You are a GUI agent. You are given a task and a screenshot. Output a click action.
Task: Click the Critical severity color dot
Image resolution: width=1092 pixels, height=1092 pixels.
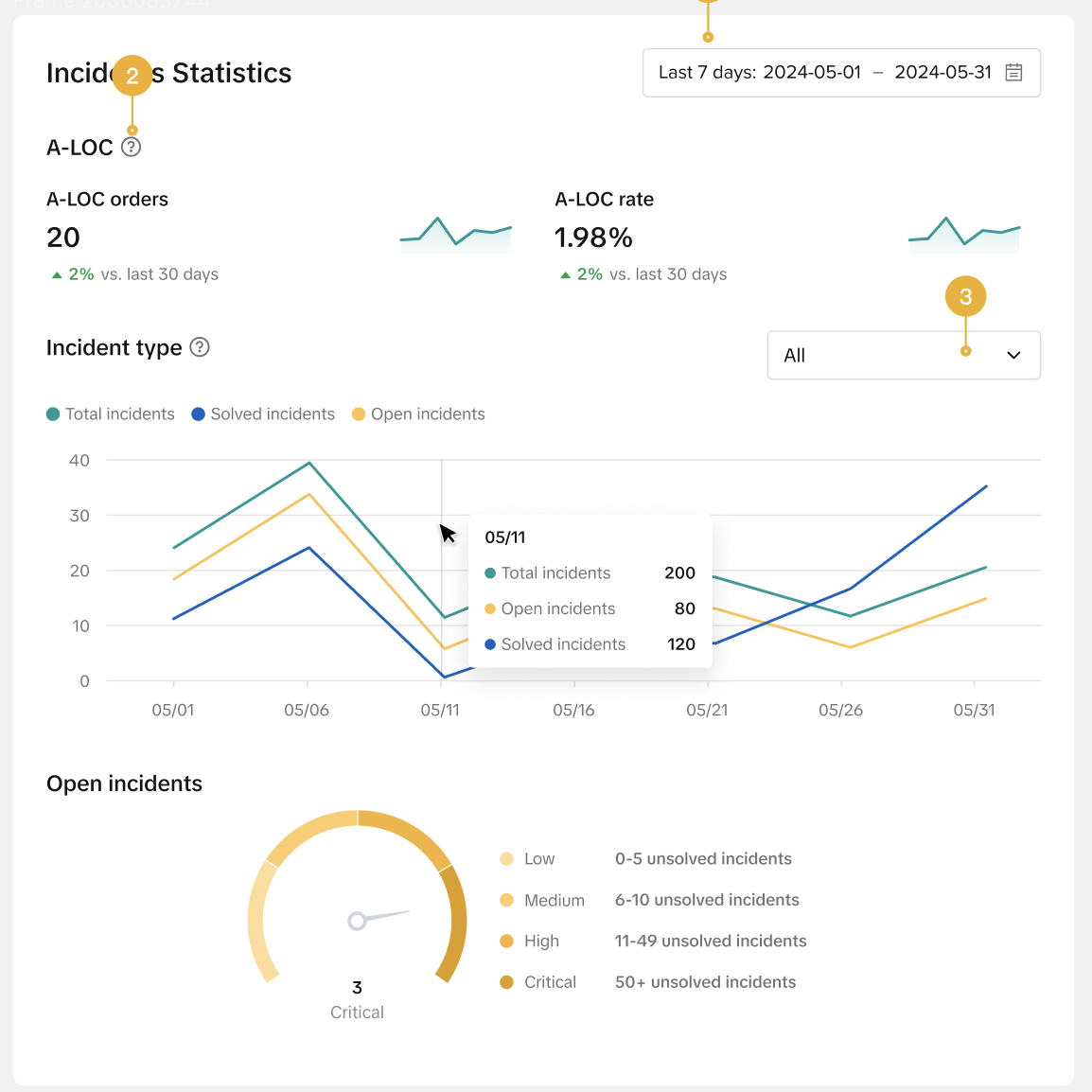point(506,982)
